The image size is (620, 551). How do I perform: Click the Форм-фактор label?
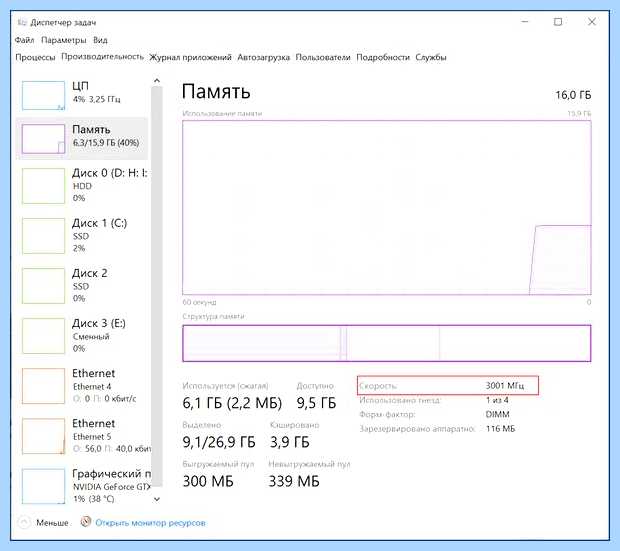pyautogui.click(x=387, y=415)
